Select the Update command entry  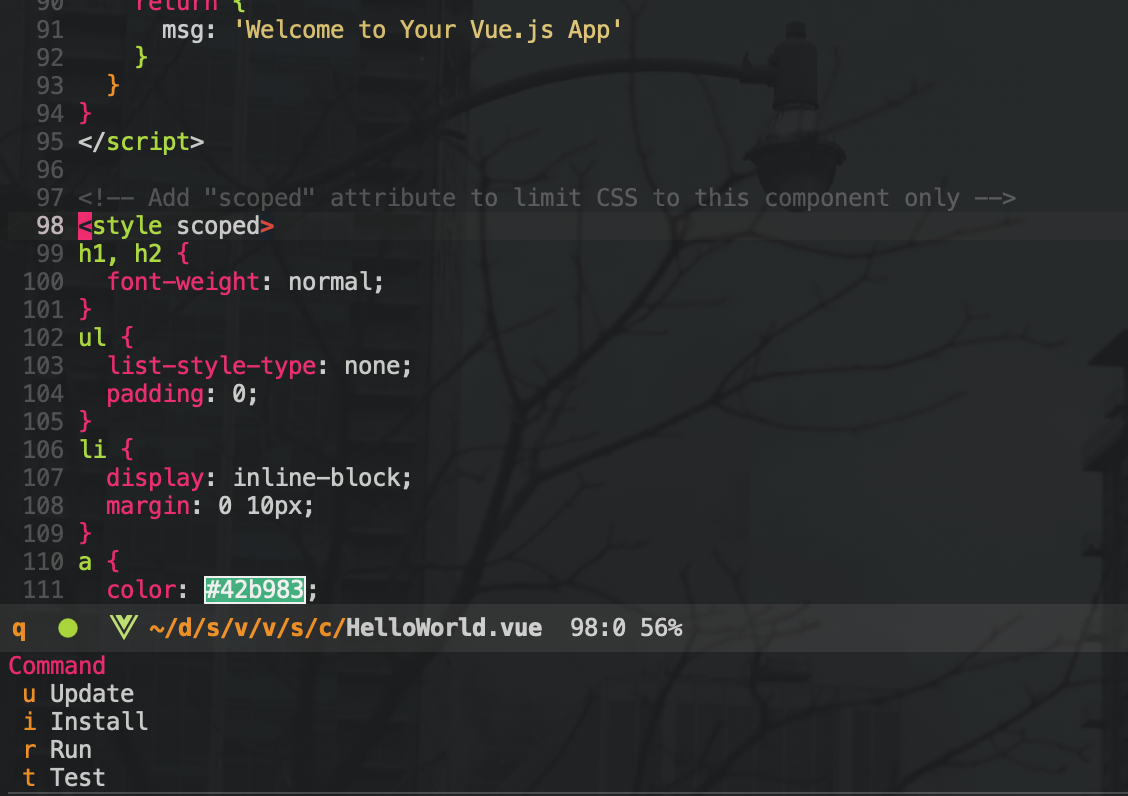pyautogui.click(x=78, y=694)
